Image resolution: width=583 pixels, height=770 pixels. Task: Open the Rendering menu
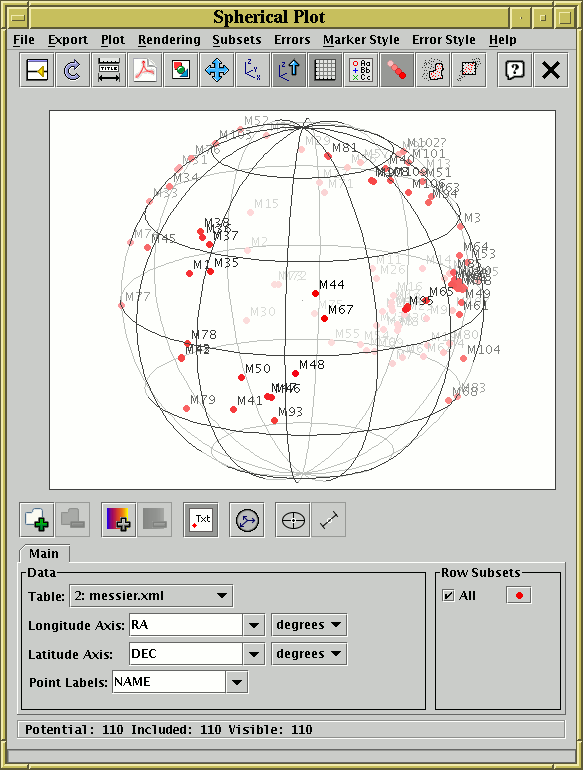pos(169,40)
